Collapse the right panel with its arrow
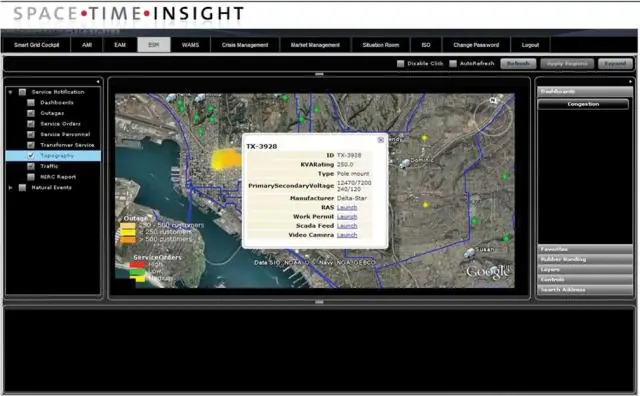Image resolution: width=640 pixels, height=396 pixels. (x=631, y=82)
